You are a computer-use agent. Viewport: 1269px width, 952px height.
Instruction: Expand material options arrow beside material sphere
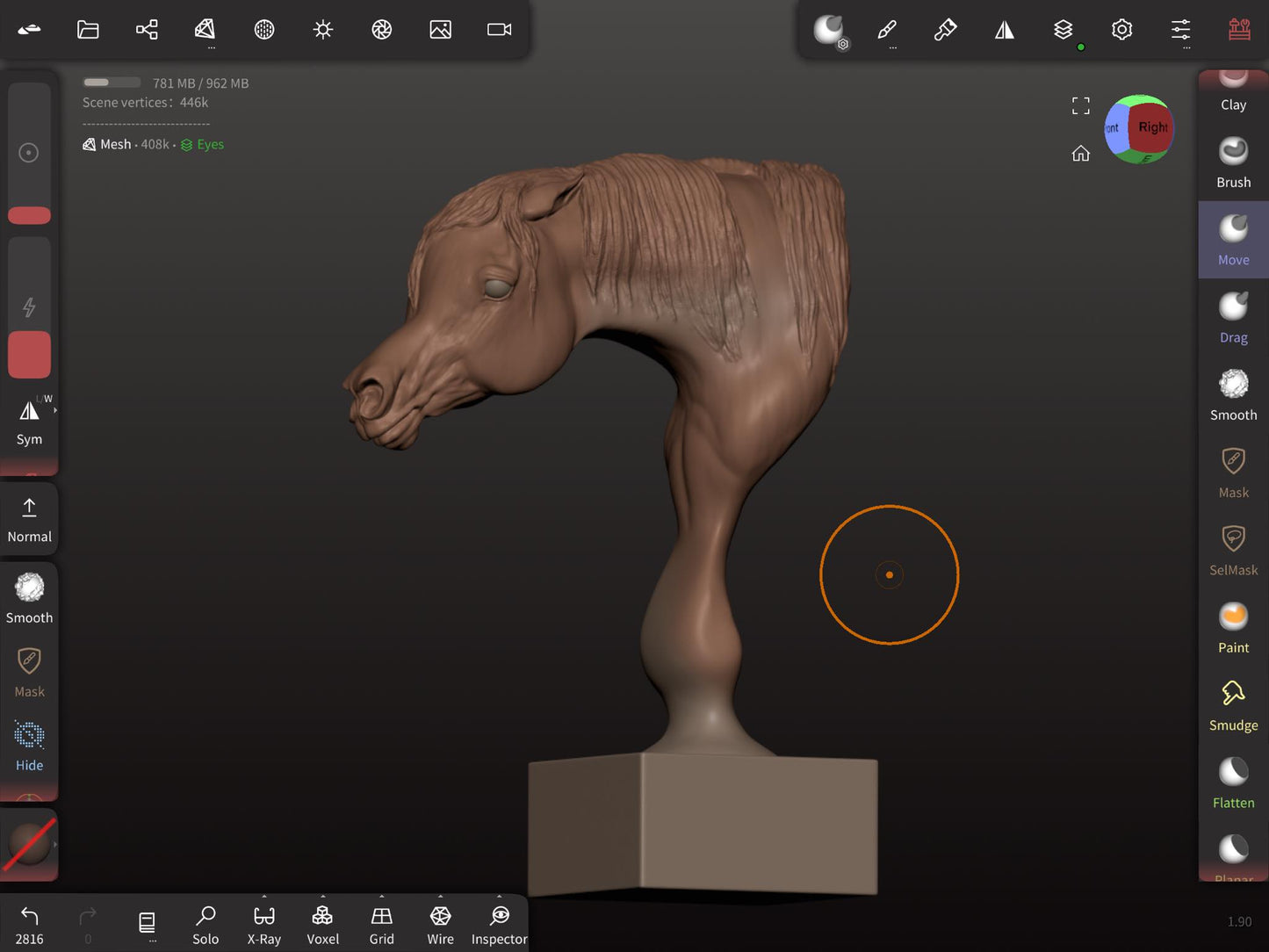click(x=54, y=844)
